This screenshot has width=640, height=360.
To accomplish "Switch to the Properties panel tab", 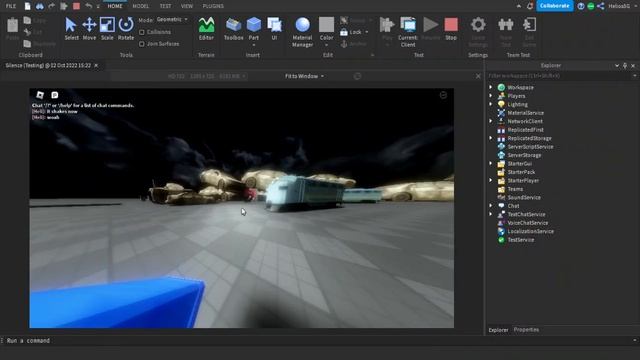I will pyautogui.click(x=526, y=329).
